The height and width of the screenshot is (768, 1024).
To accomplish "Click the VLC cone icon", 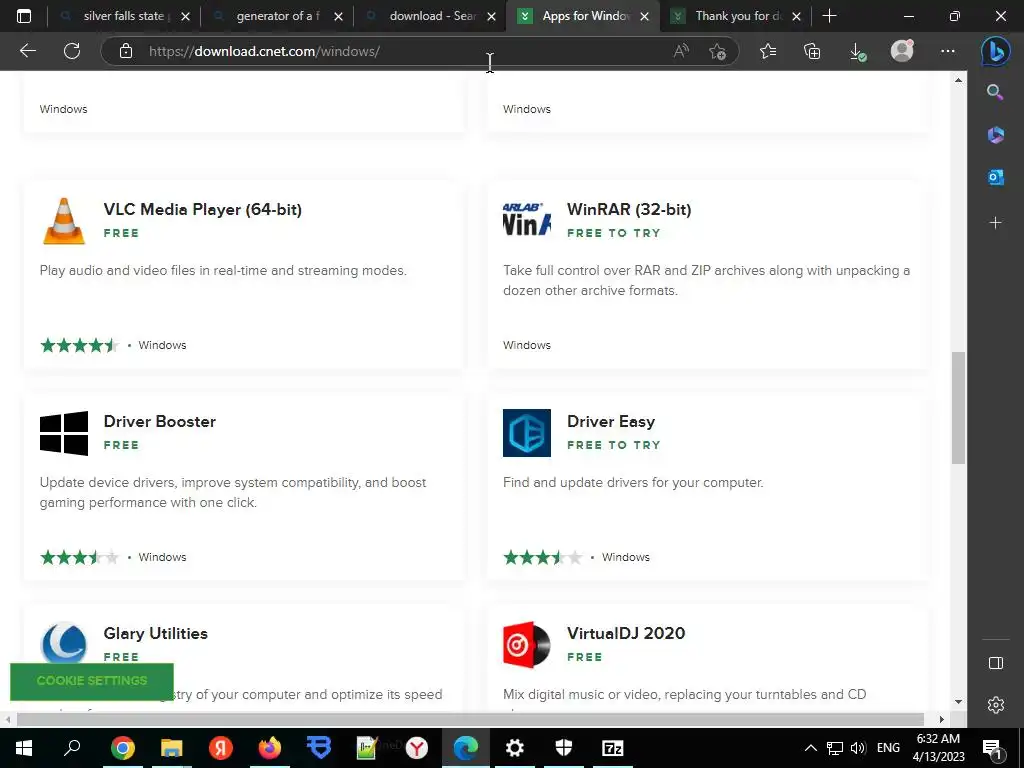I will (x=63, y=221).
